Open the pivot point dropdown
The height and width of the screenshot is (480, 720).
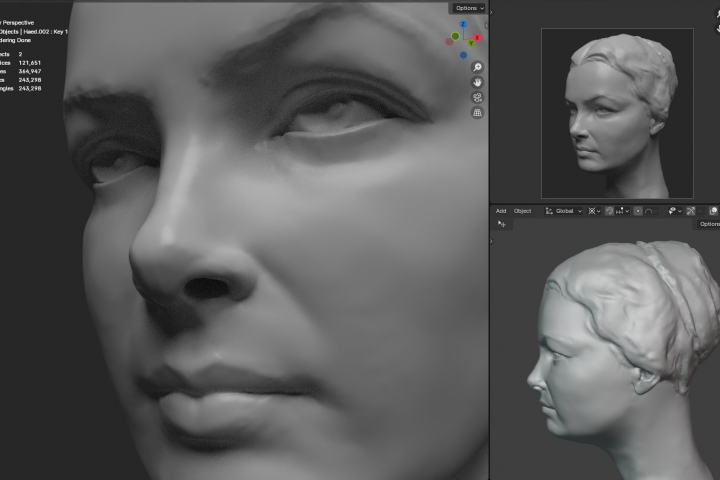595,211
